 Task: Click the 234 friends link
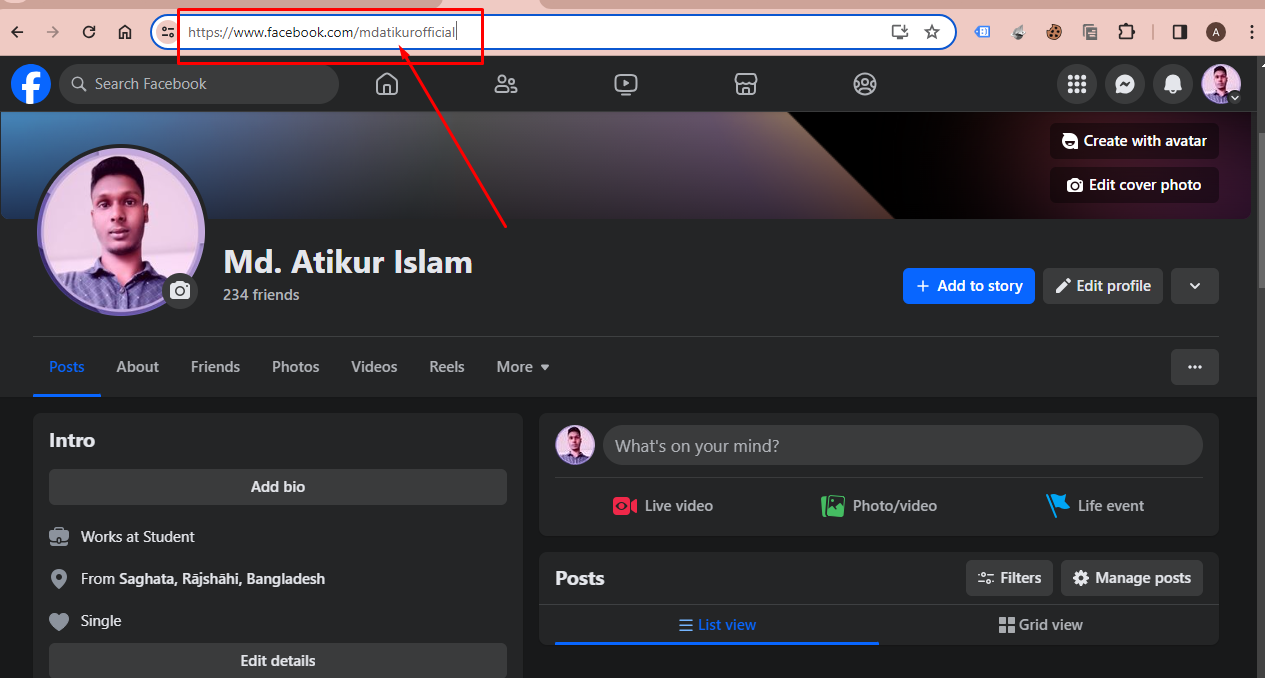261,295
